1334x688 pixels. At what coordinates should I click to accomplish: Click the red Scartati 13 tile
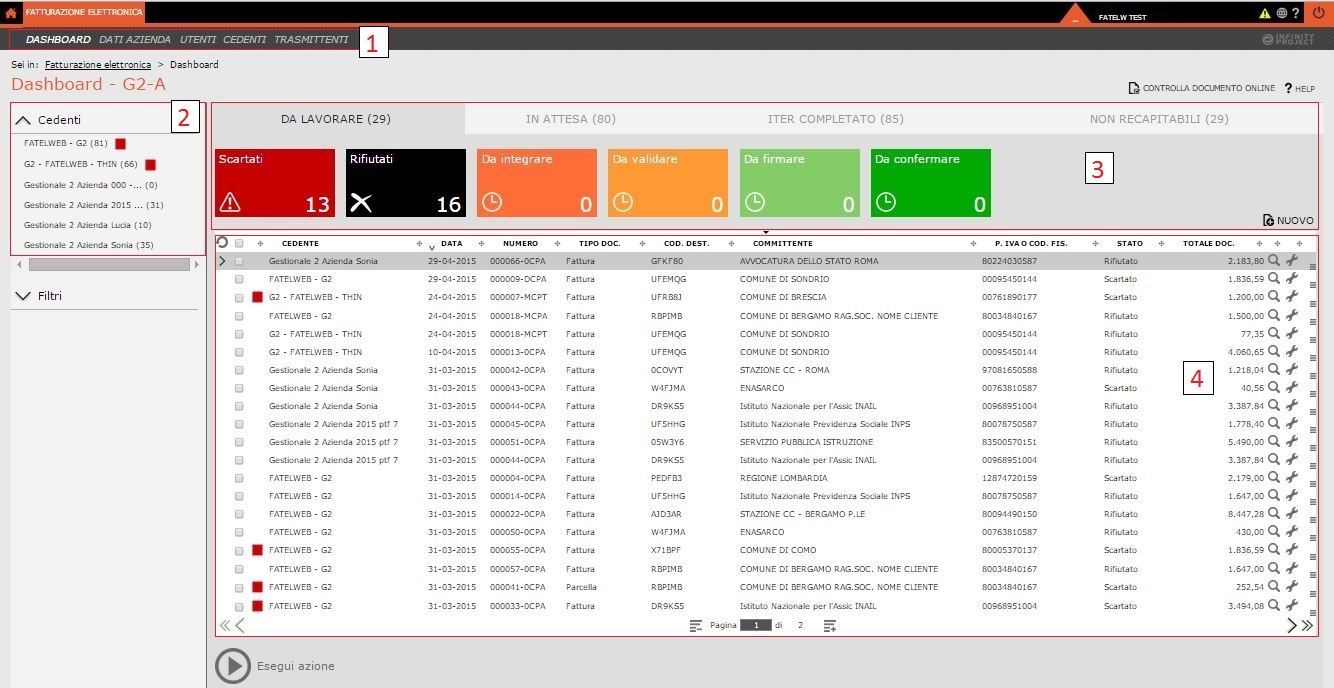pos(275,183)
